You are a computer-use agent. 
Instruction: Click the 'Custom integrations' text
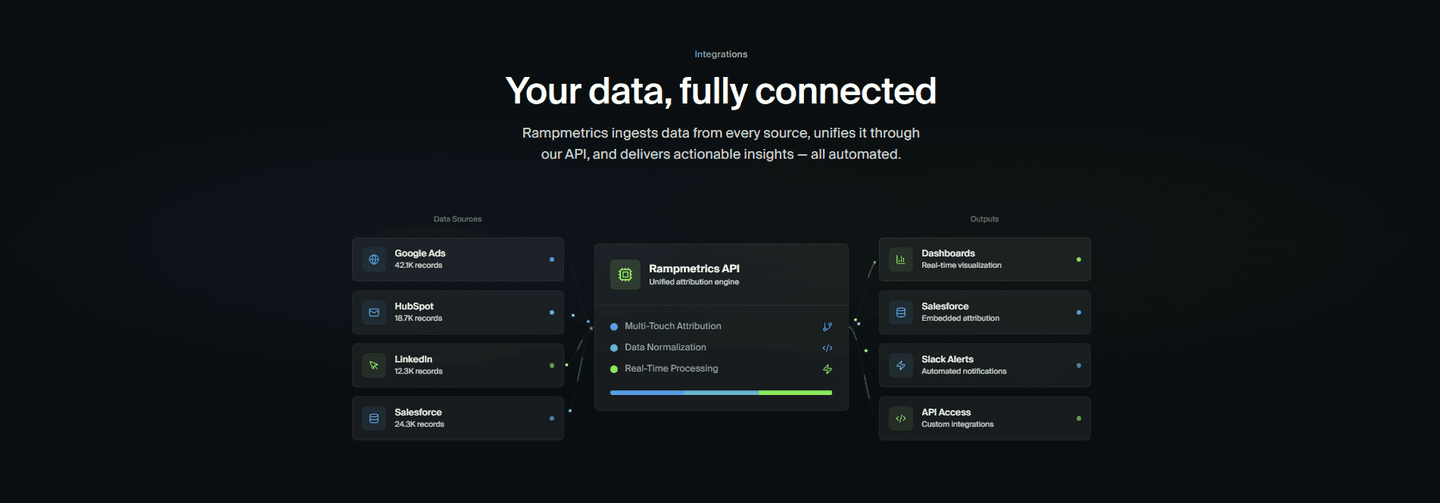tap(957, 424)
